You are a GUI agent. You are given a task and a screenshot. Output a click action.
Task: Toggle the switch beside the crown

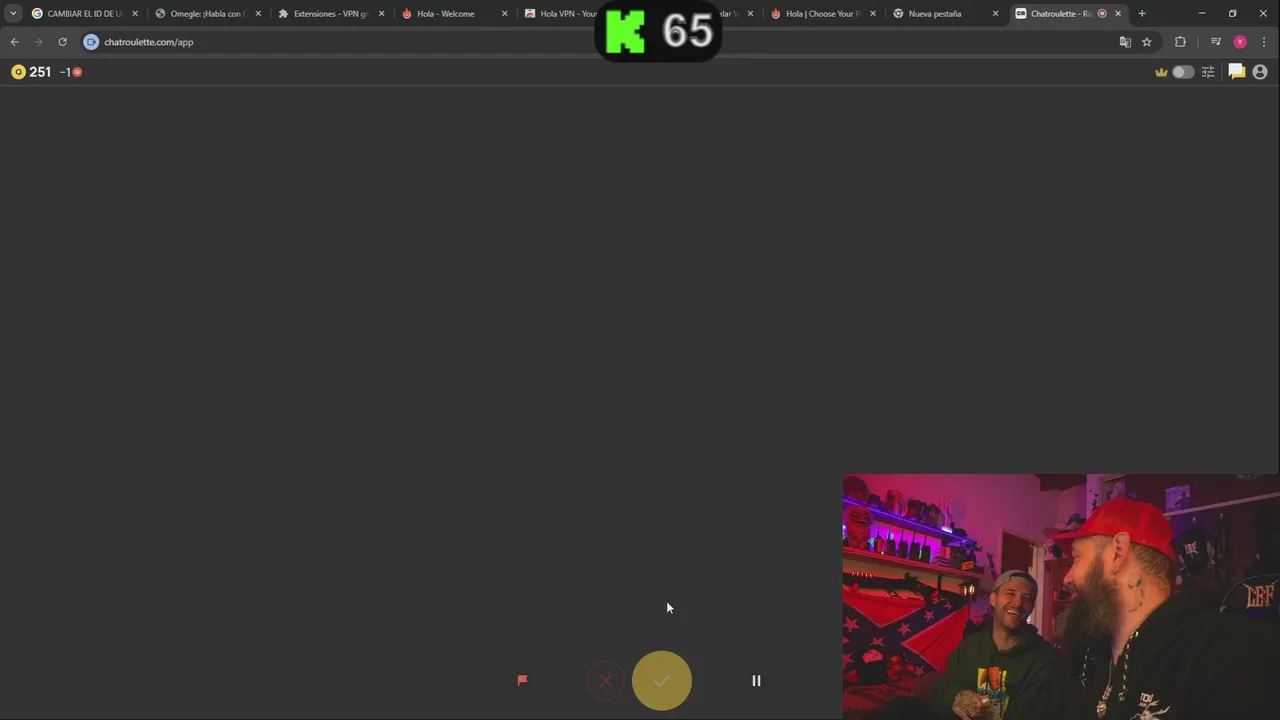(x=1183, y=72)
